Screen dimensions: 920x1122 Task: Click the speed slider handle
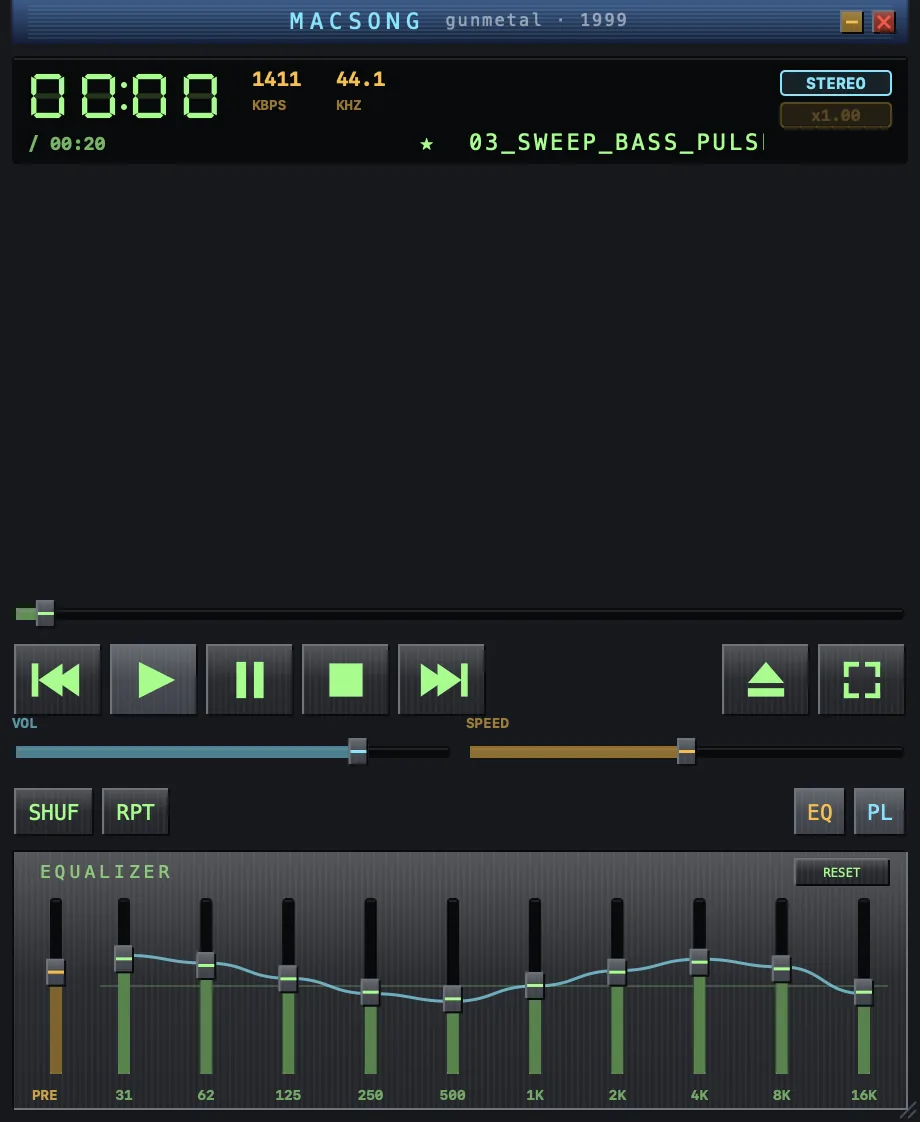click(686, 751)
